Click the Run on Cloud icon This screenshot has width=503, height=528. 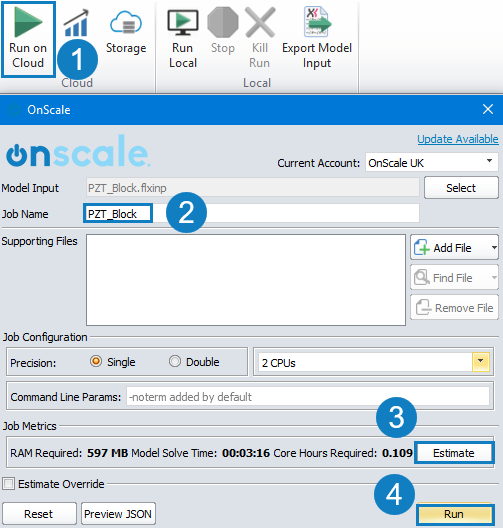(x=28, y=22)
